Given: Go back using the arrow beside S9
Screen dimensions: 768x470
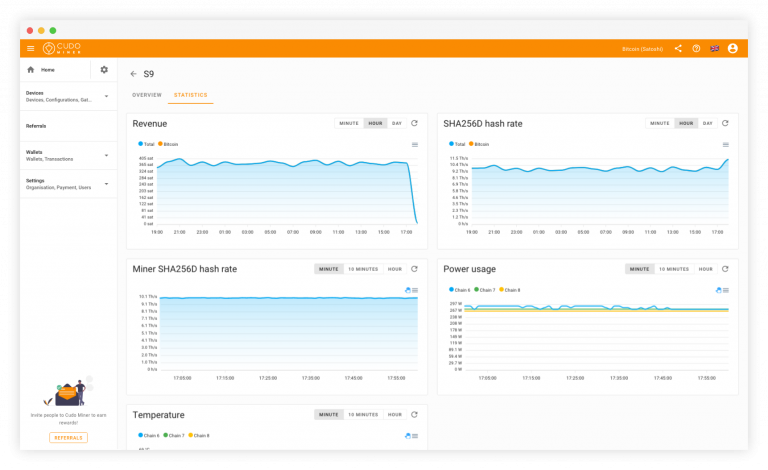Looking at the screenshot, I should 133,74.
